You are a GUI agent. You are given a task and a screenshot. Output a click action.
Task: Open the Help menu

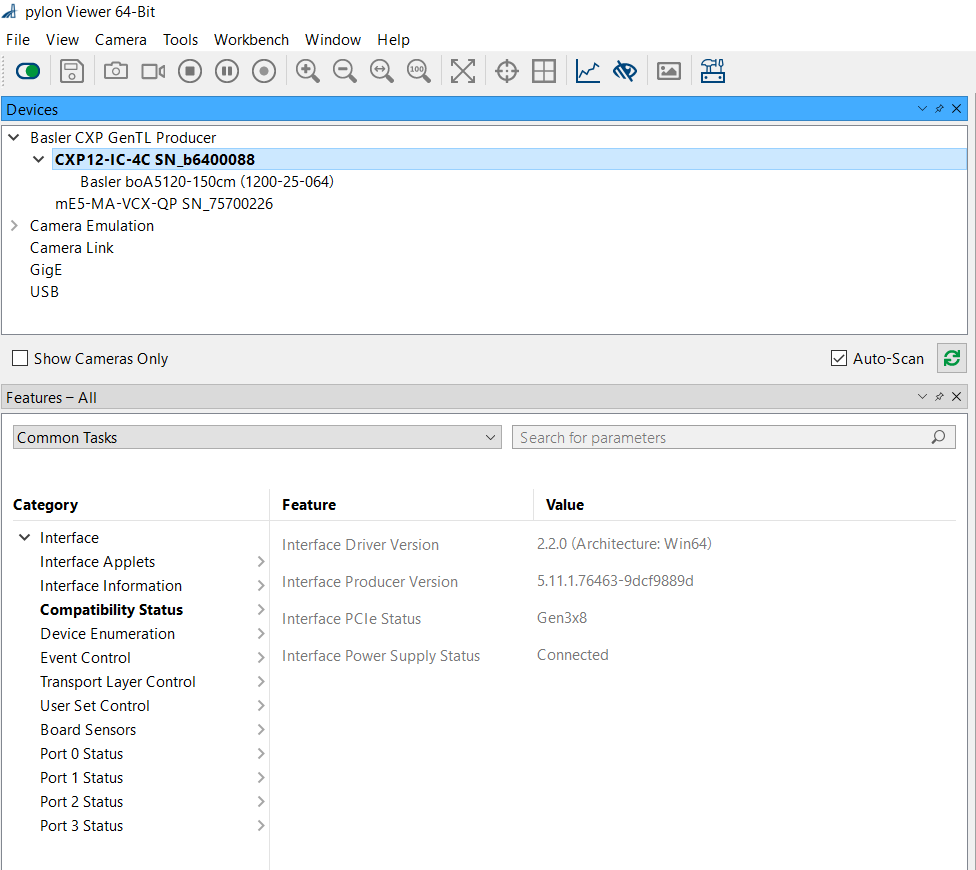click(x=393, y=40)
